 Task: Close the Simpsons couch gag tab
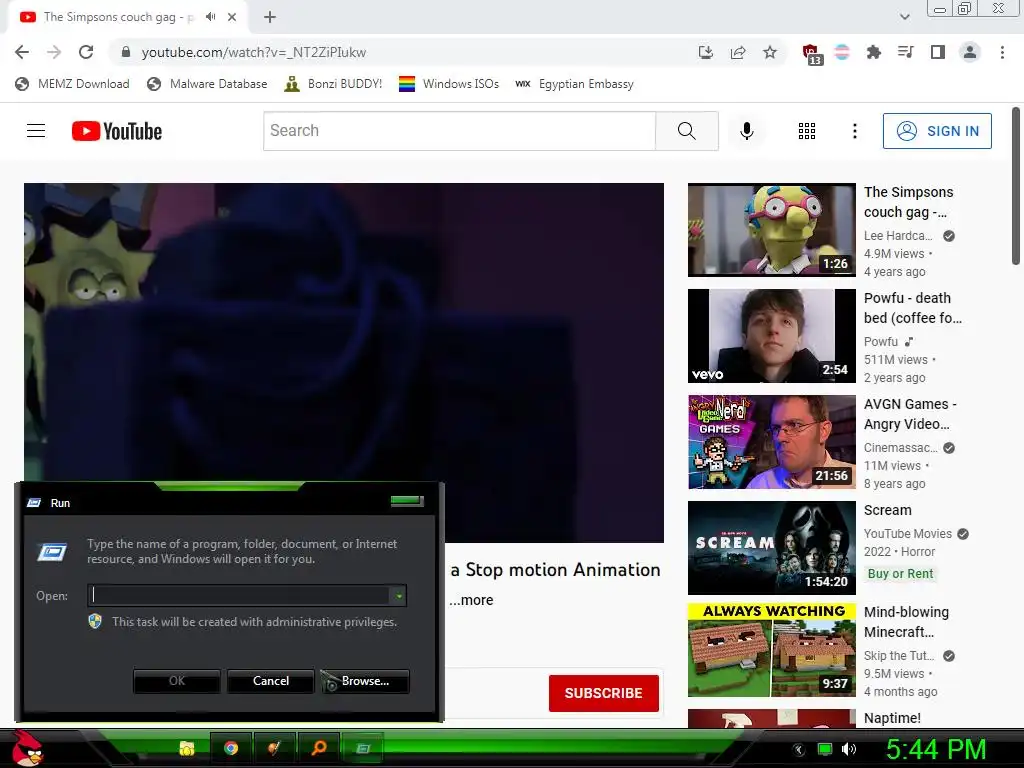tap(232, 17)
